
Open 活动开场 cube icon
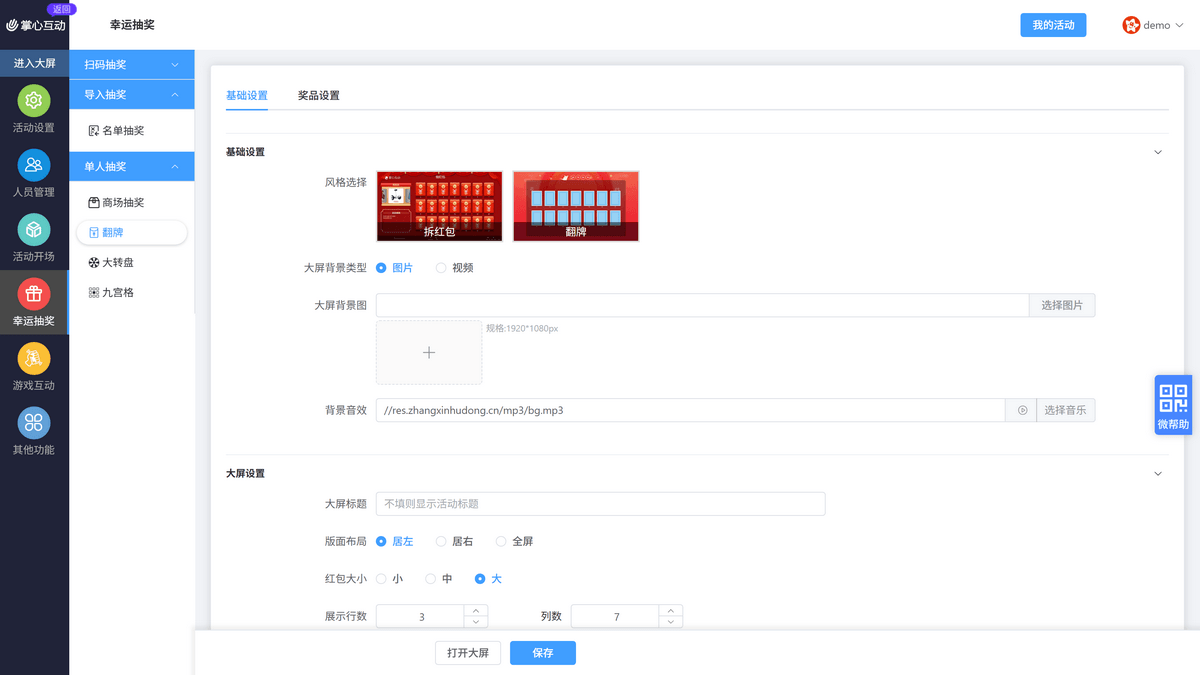coord(34,230)
